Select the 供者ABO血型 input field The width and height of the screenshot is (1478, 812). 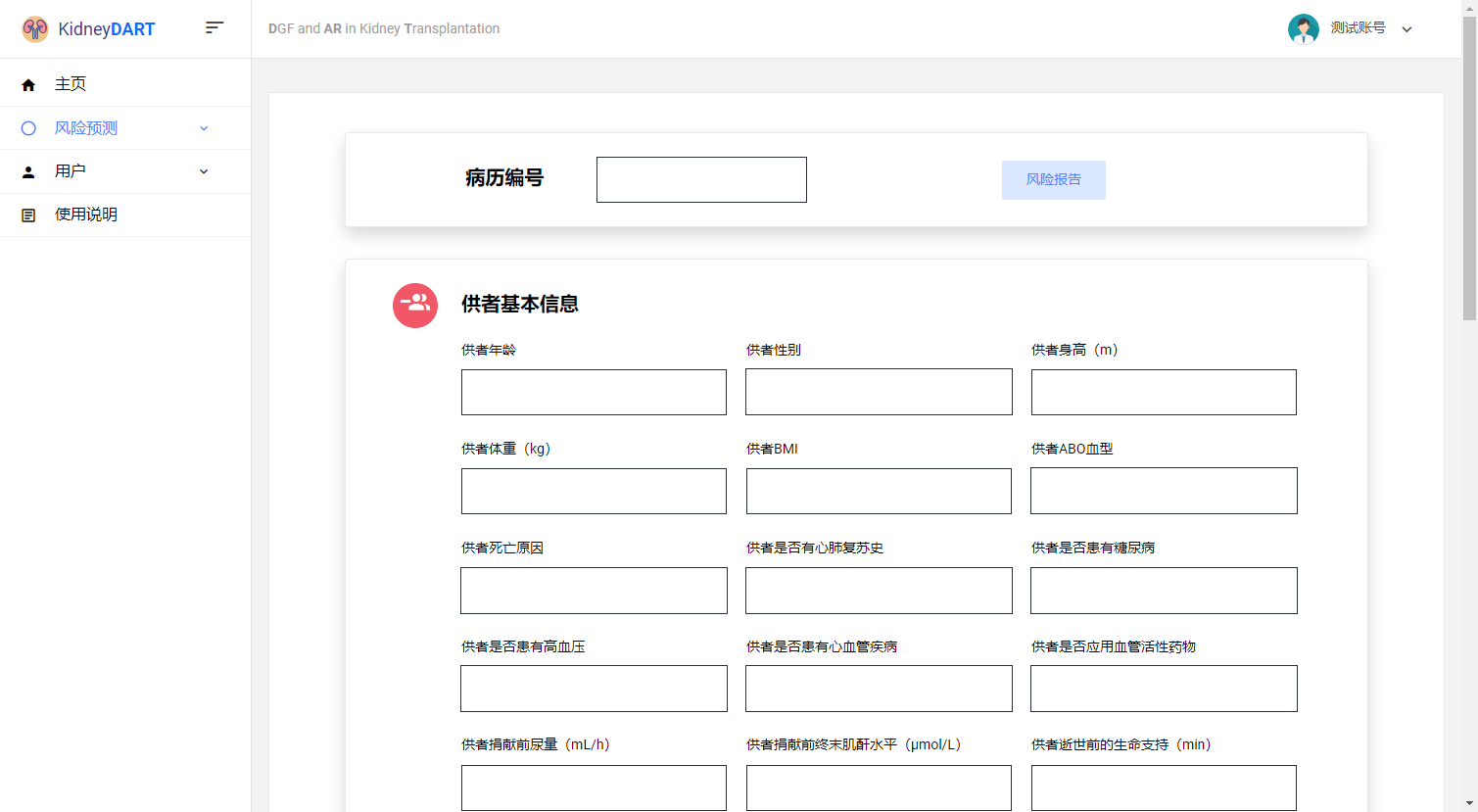(1163, 491)
